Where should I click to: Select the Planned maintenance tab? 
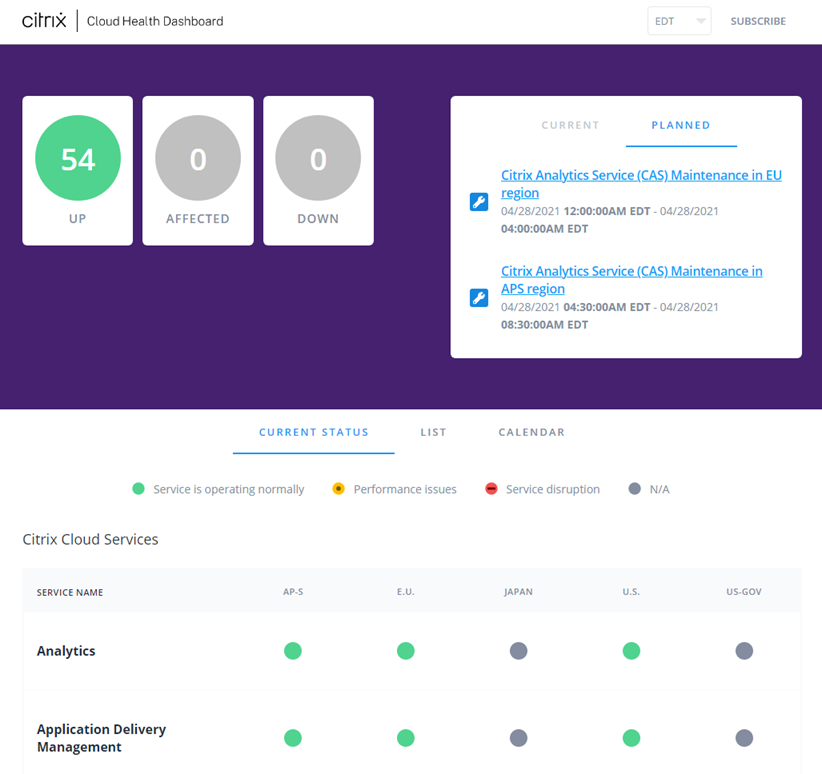click(x=680, y=126)
